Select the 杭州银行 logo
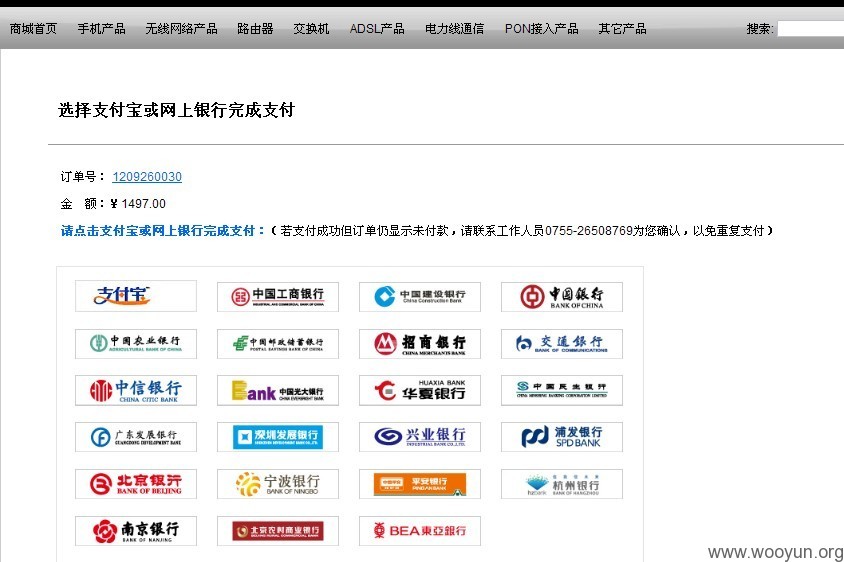The width and height of the screenshot is (844, 562). pos(562,483)
